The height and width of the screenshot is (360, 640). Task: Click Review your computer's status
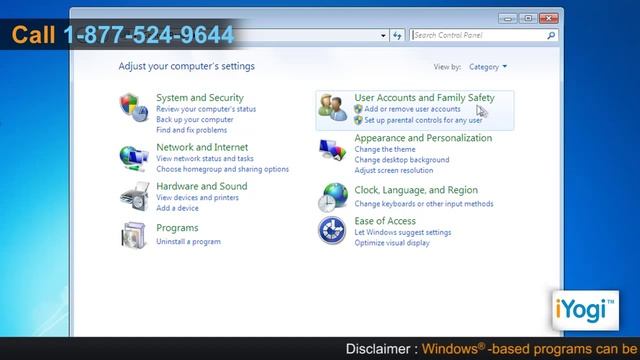coord(206,109)
